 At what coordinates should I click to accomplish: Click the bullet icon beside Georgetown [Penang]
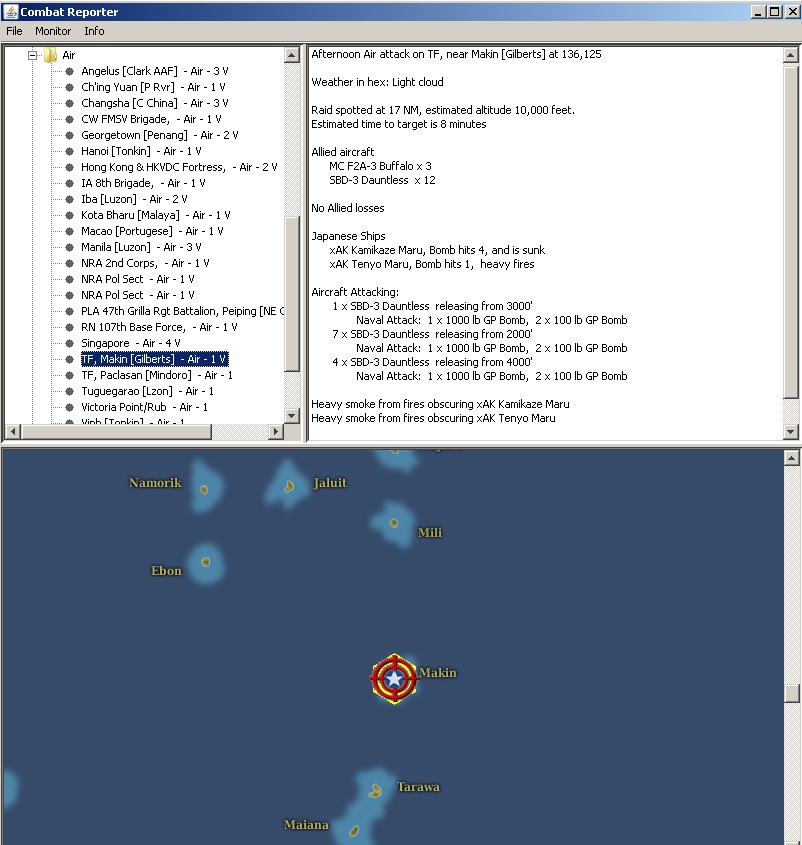point(69,135)
